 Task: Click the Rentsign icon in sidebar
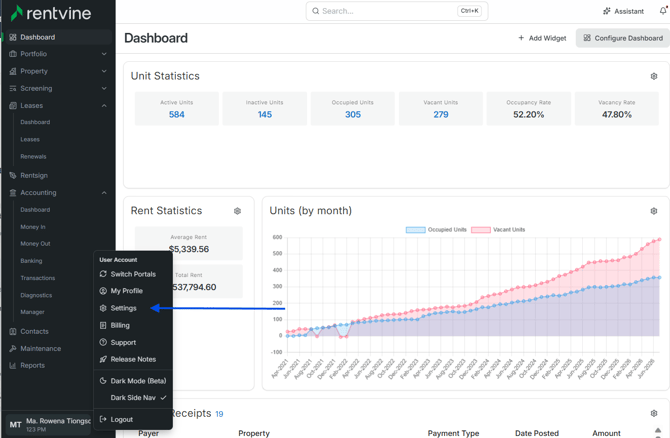[13, 175]
